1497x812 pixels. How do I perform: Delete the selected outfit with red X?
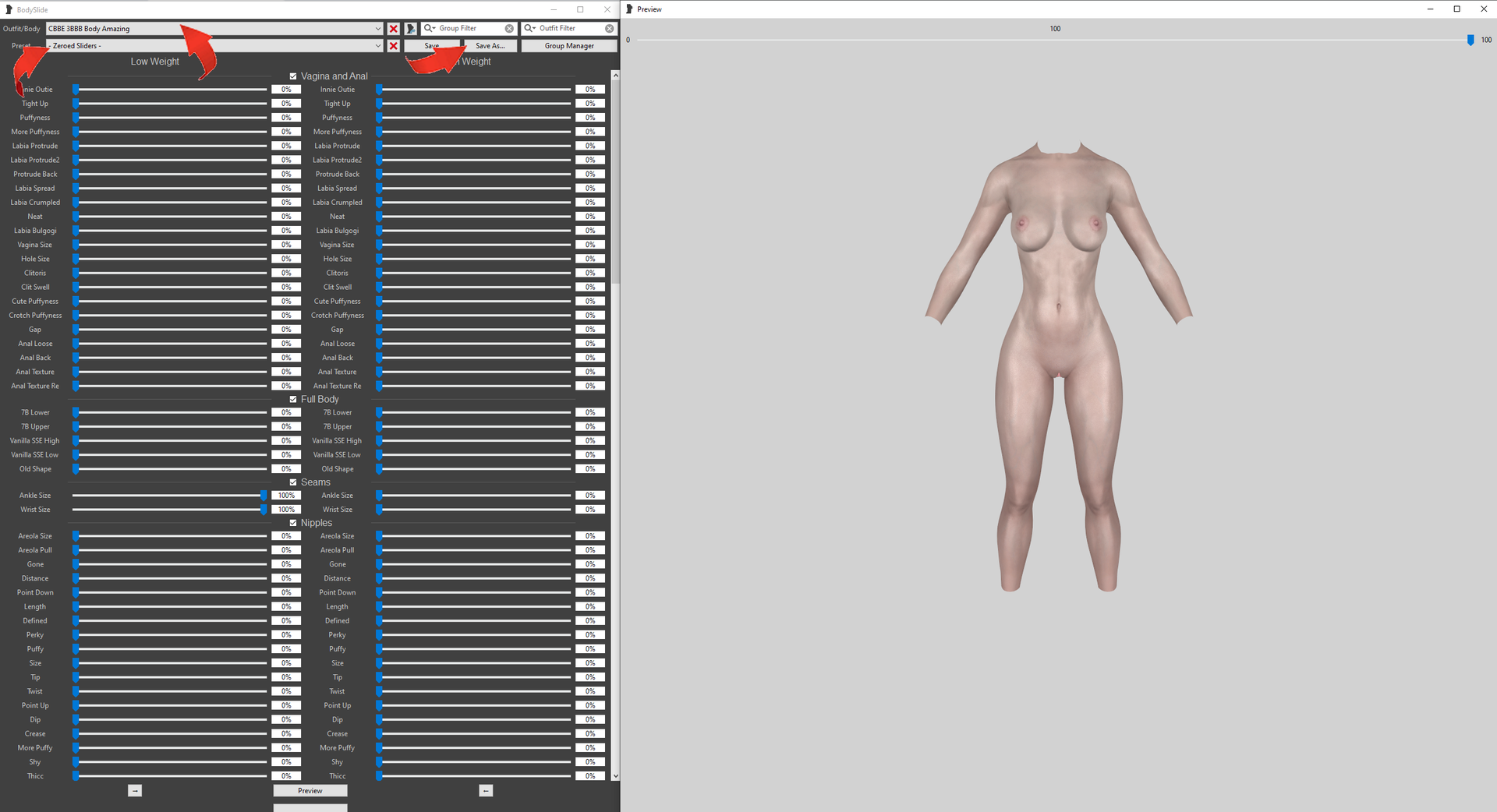(x=394, y=29)
